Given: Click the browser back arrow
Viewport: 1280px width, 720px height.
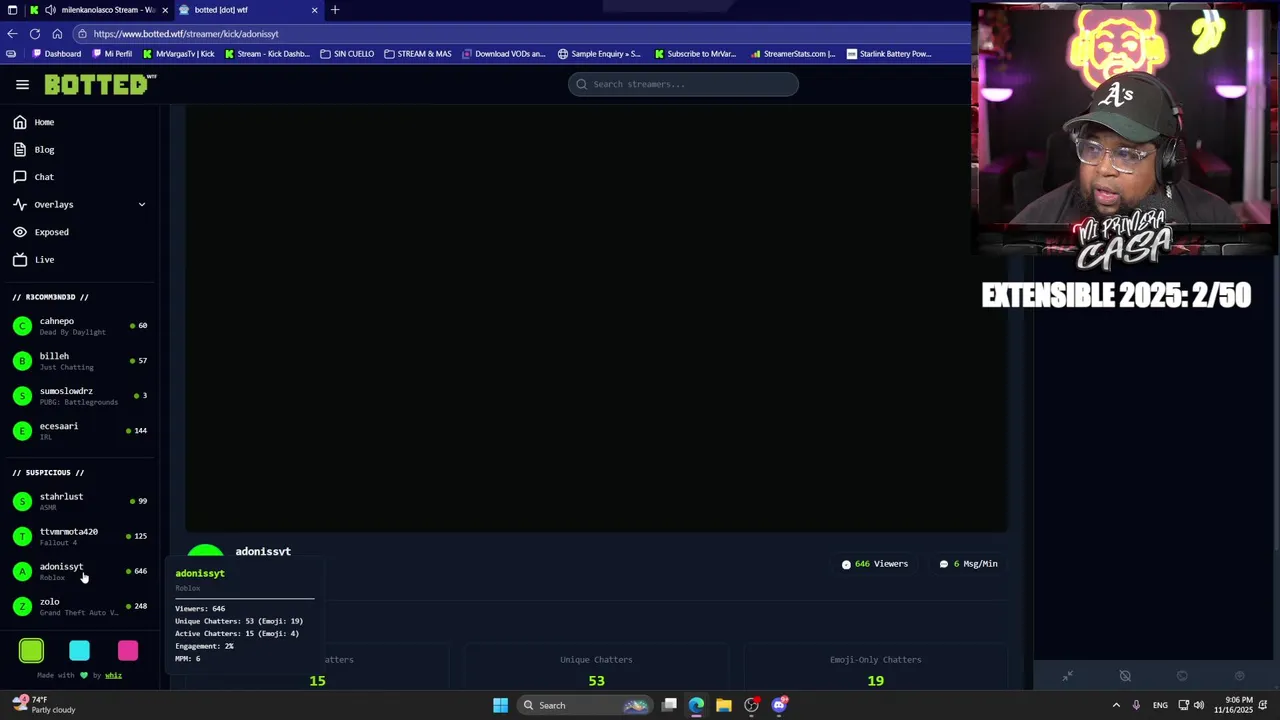Looking at the screenshot, I should click(x=12, y=34).
